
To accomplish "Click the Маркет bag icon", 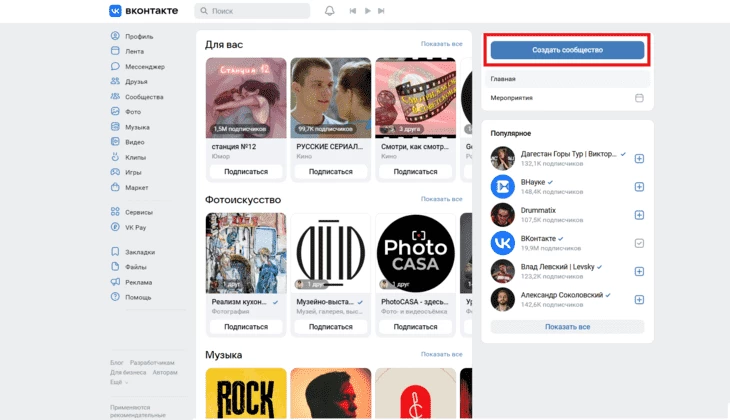I will [x=115, y=187].
